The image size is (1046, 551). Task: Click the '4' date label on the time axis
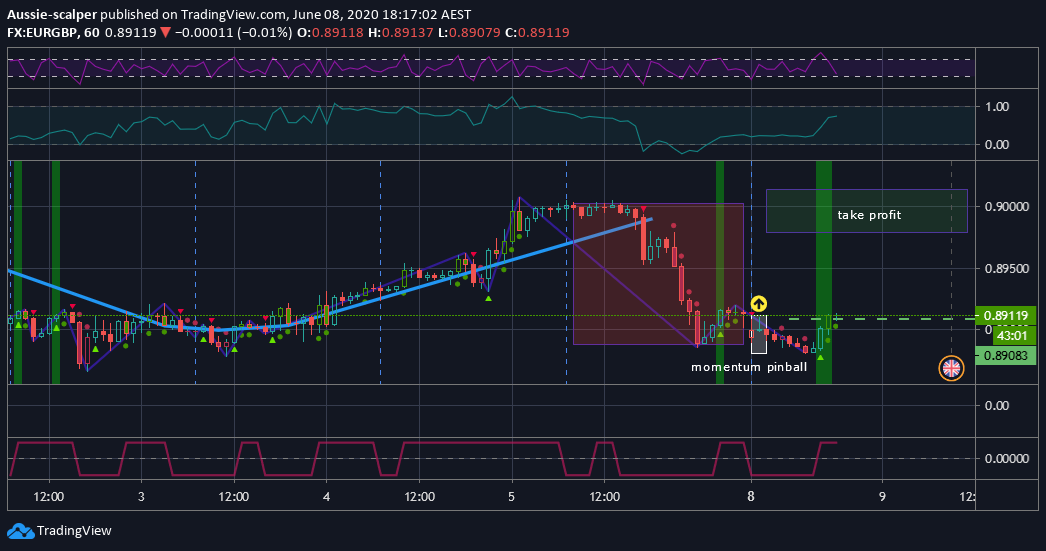click(x=326, y=496)
